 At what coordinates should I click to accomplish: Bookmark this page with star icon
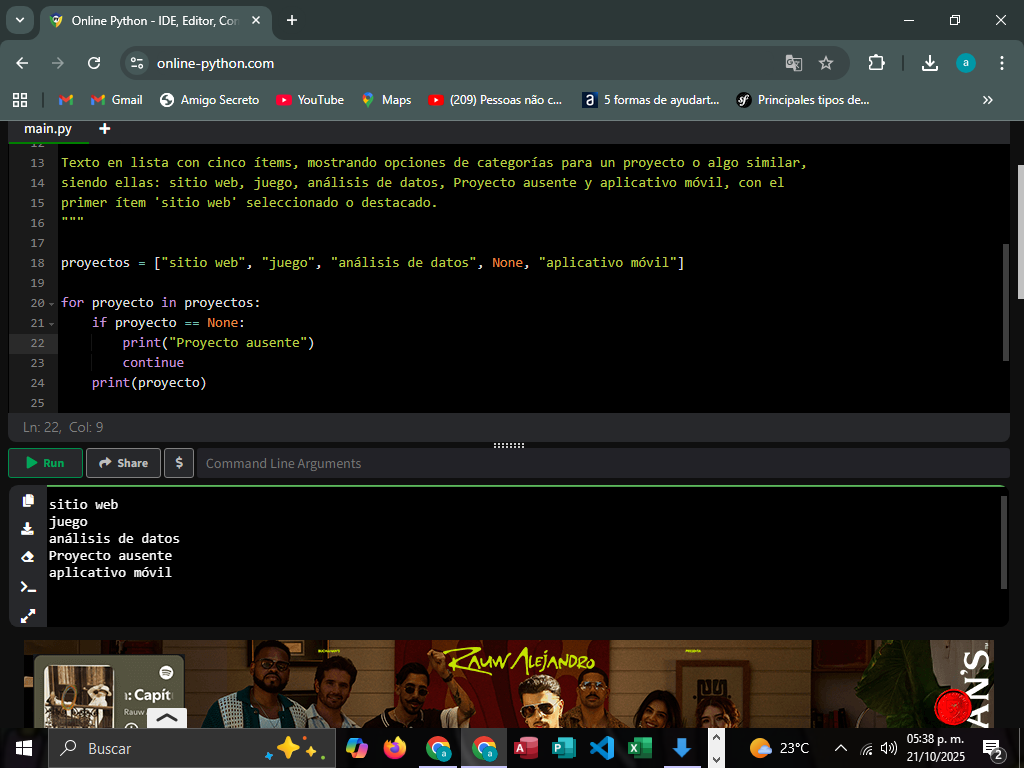pos(826,63)
